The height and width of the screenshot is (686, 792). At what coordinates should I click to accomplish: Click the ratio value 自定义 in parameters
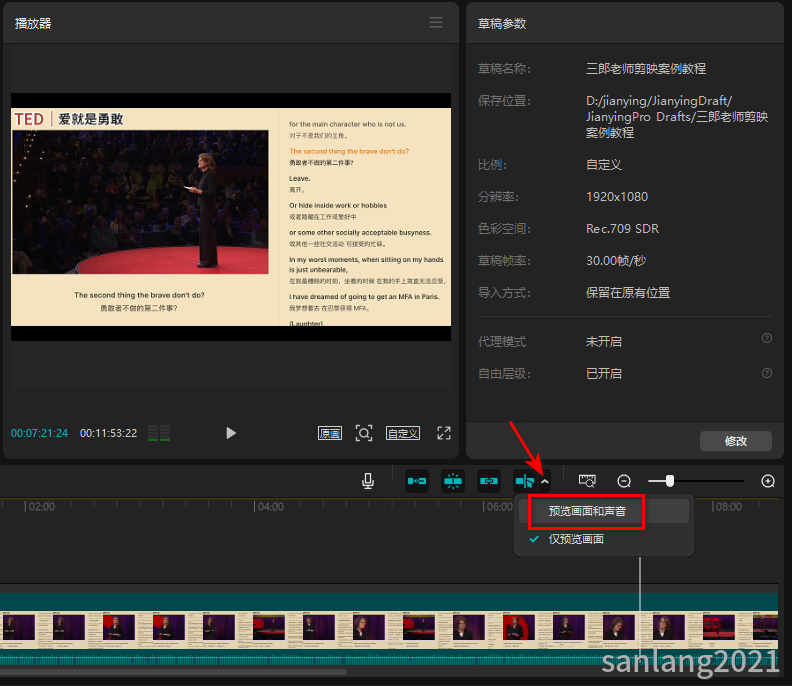click(604, 165)
